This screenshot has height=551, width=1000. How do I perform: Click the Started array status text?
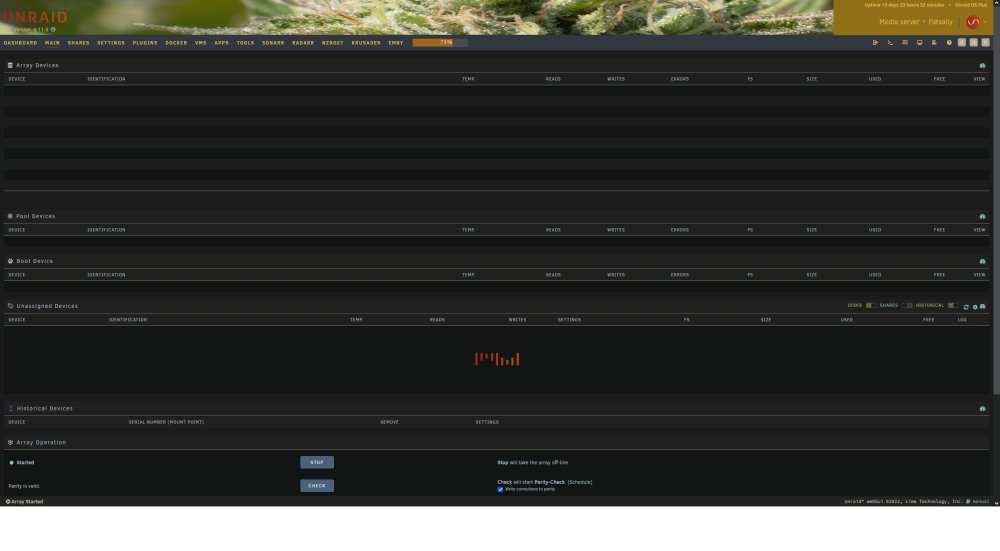(x=26, y=462)
